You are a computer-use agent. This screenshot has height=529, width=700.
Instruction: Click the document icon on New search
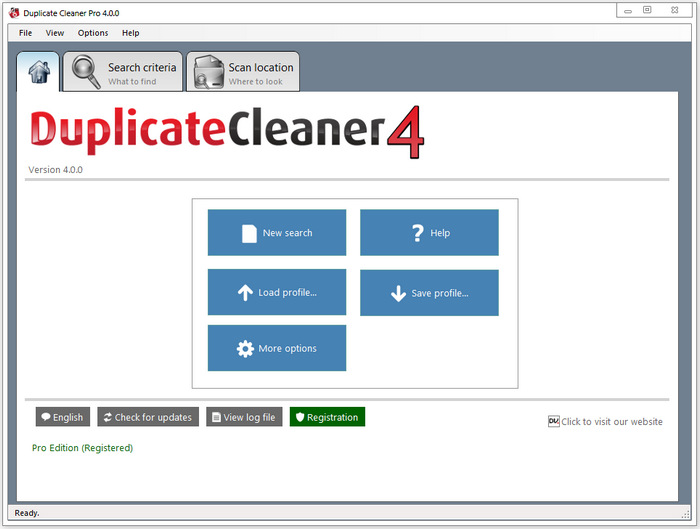point(249,233)
